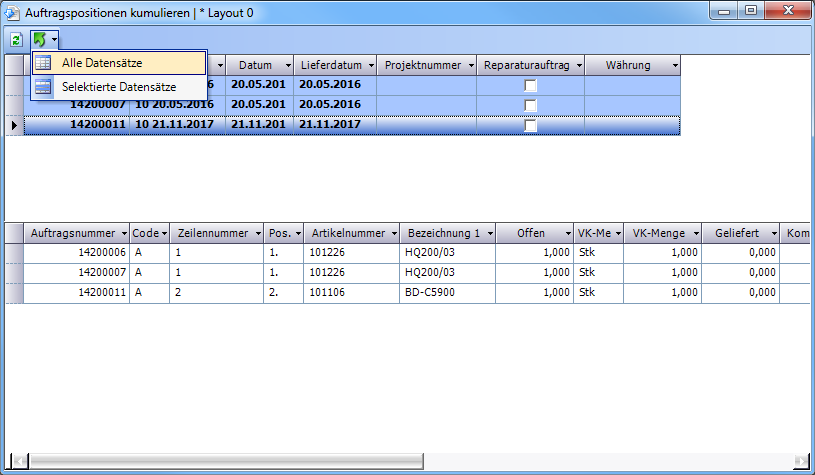Toggle Reparaturauftrag checkbox for order 14200011
The width and height of the screenshot is (815, 475).
click(531, 125)
